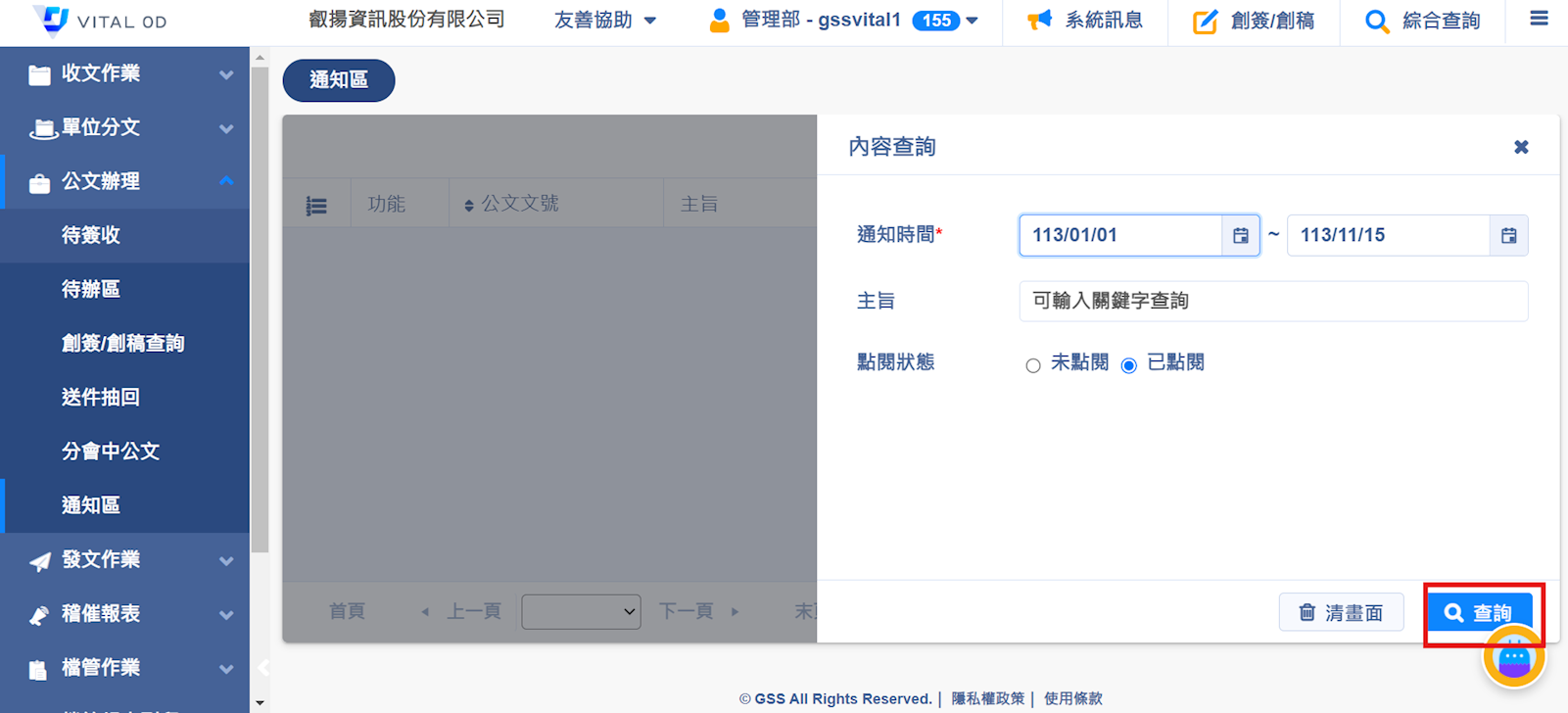The height and width of the screenshot is (713, 1568).
Task: Open the 管理部 user account dropdown
Action: 842,21
